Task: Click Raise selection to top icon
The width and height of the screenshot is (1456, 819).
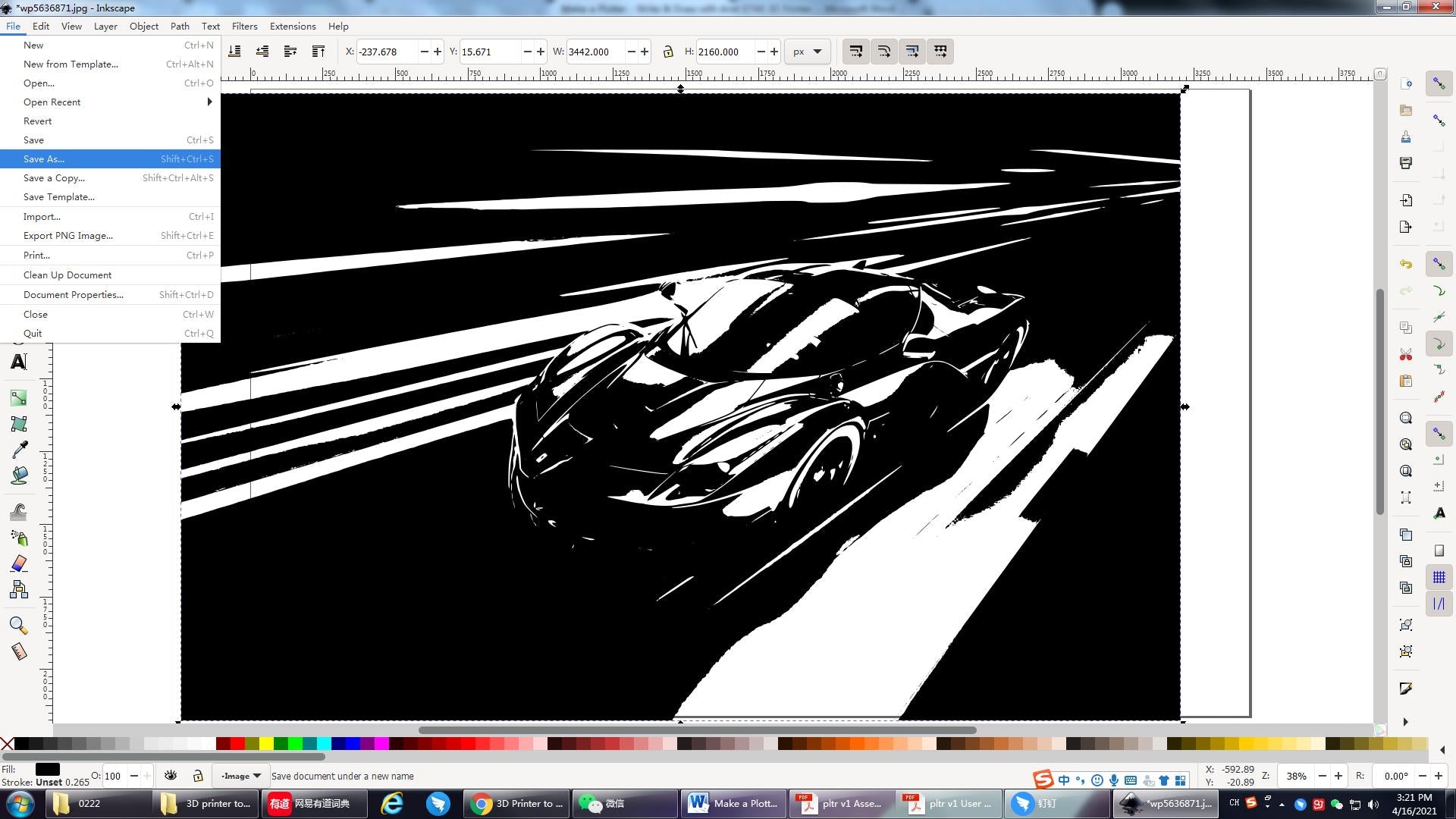Action: [318, 52]
